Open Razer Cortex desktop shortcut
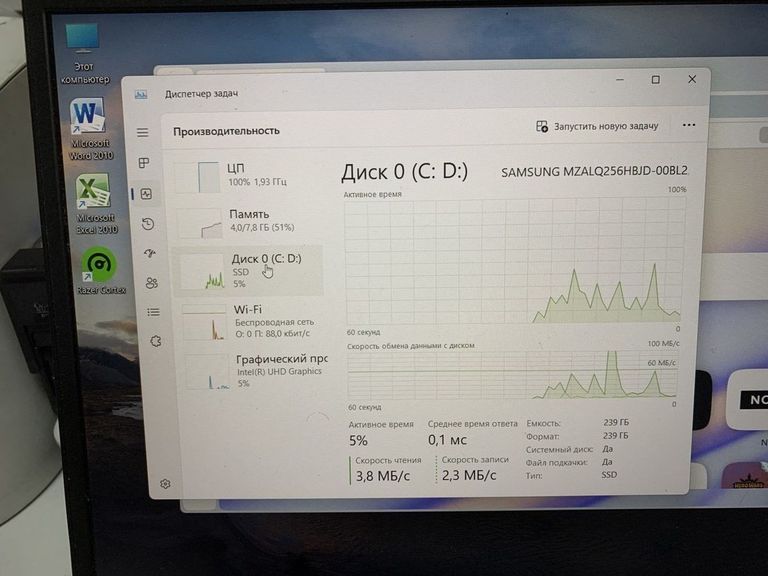The image size is (768, 576). (x=98, y=272)
